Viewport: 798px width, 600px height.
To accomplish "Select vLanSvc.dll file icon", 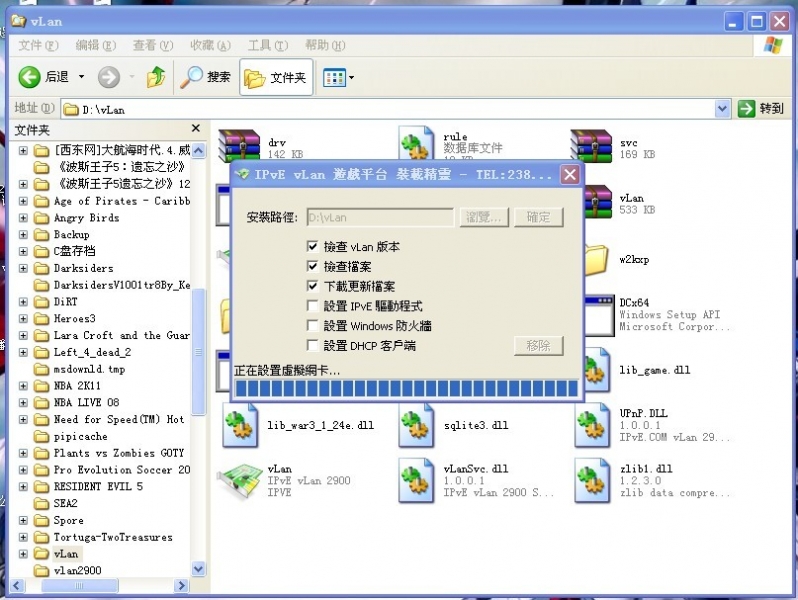I will point(416,480).
